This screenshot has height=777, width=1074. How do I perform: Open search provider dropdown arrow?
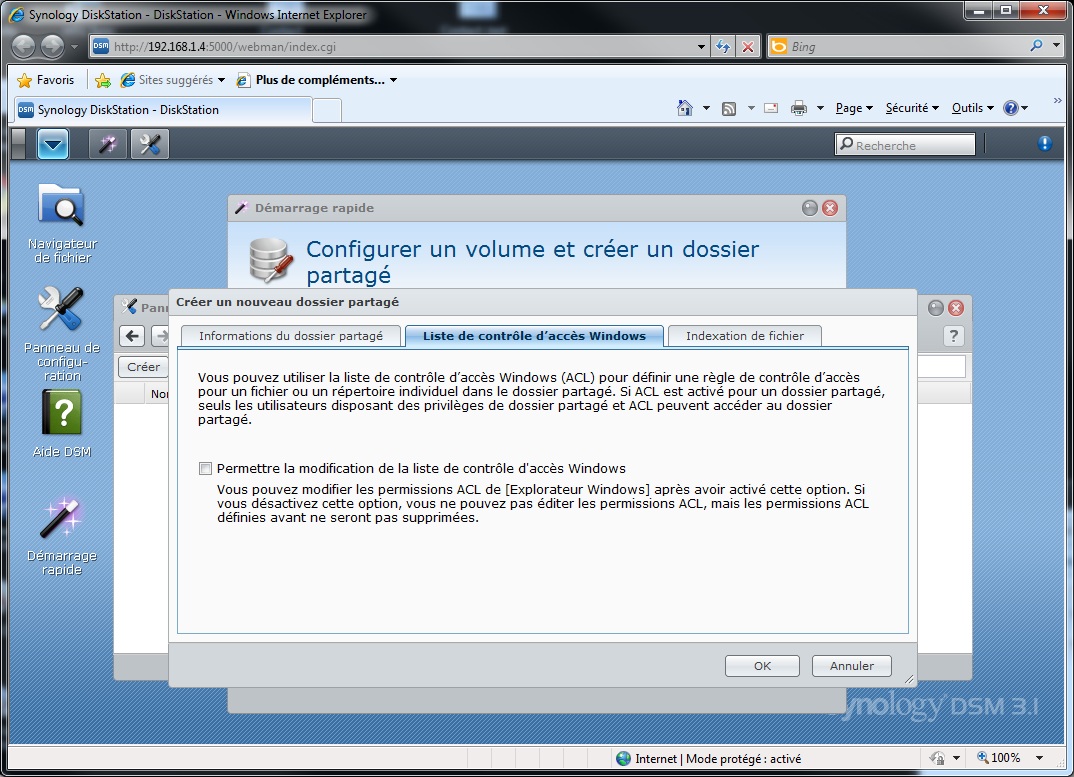point(1056,46)
